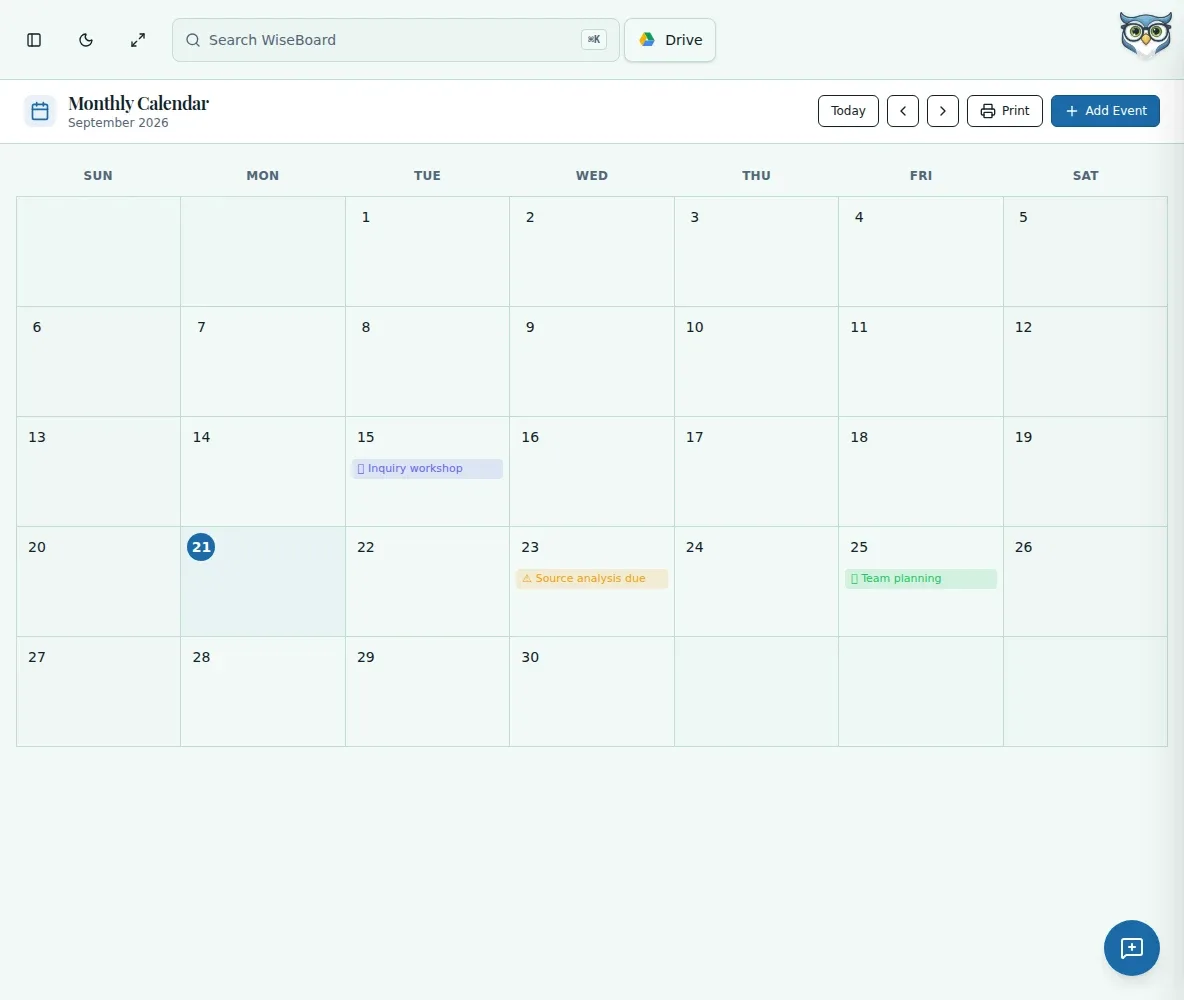Viewport: 1184px width, 1000px height.
Task: Select September 1 cell
Action: click(427, 252)
